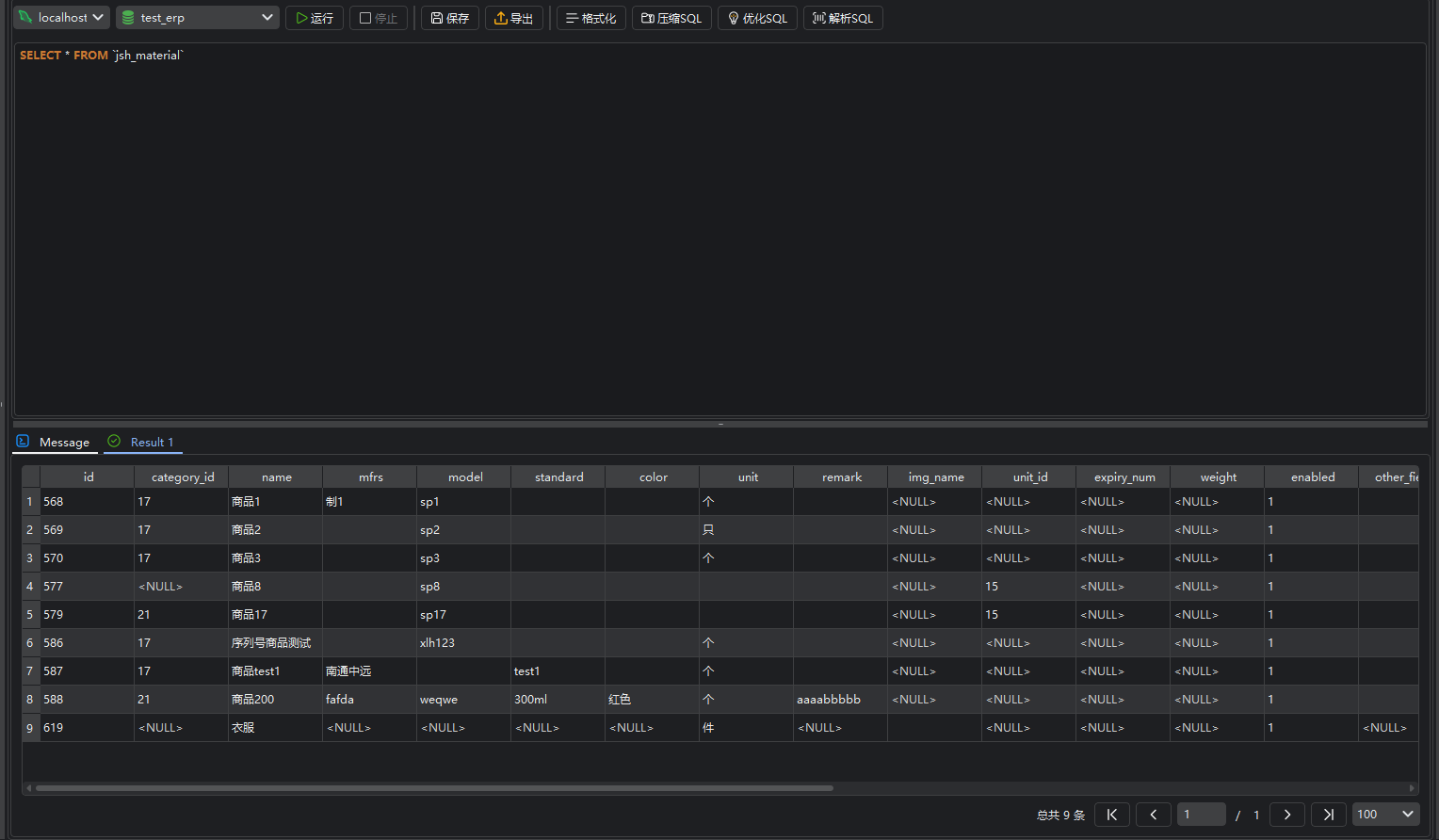Export results with 导出
Screen dimensions: 1439x840
[514, 18]
